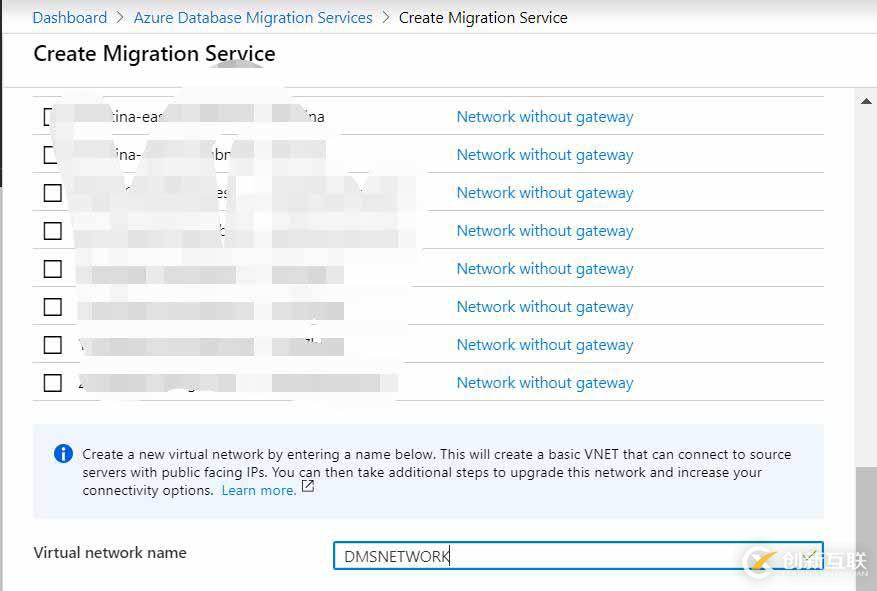Viewport: 877px width, 591px height.
Task: Click the scrollbar up arrow
Action: [866, 101]
